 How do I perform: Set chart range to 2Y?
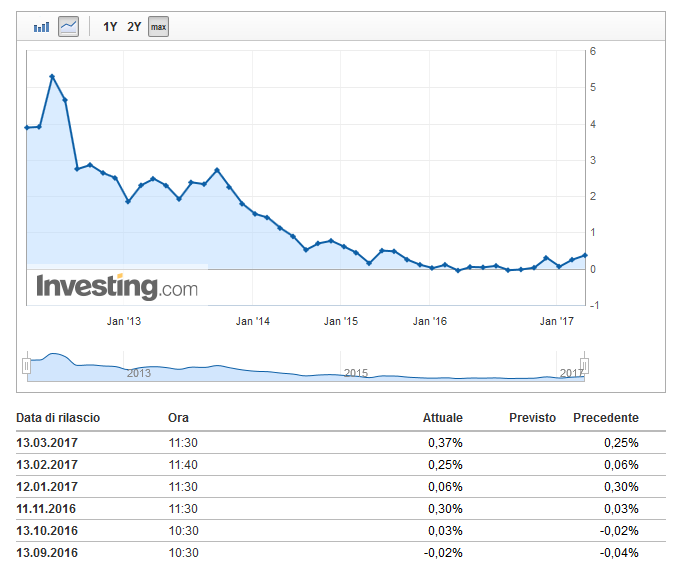pyautogui.click(x=134, y=27)
